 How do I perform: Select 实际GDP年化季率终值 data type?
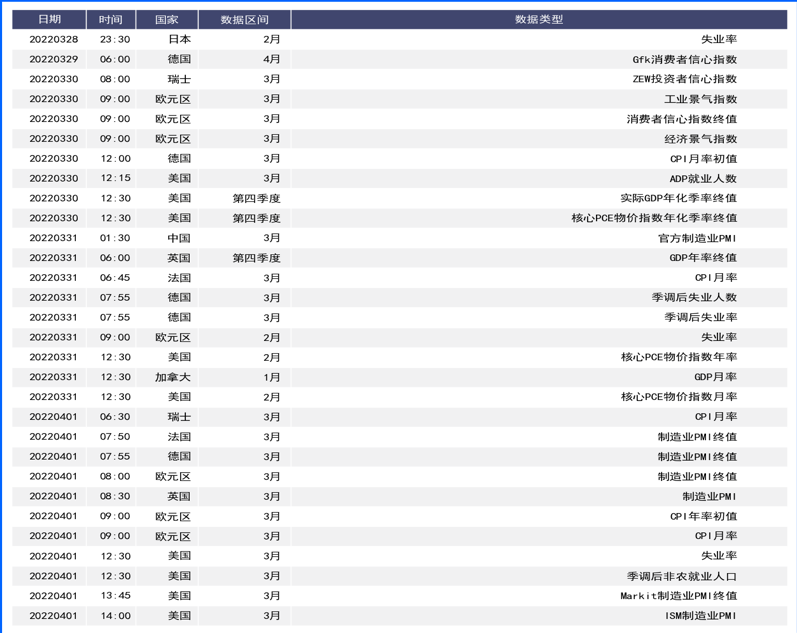(679, 198)
